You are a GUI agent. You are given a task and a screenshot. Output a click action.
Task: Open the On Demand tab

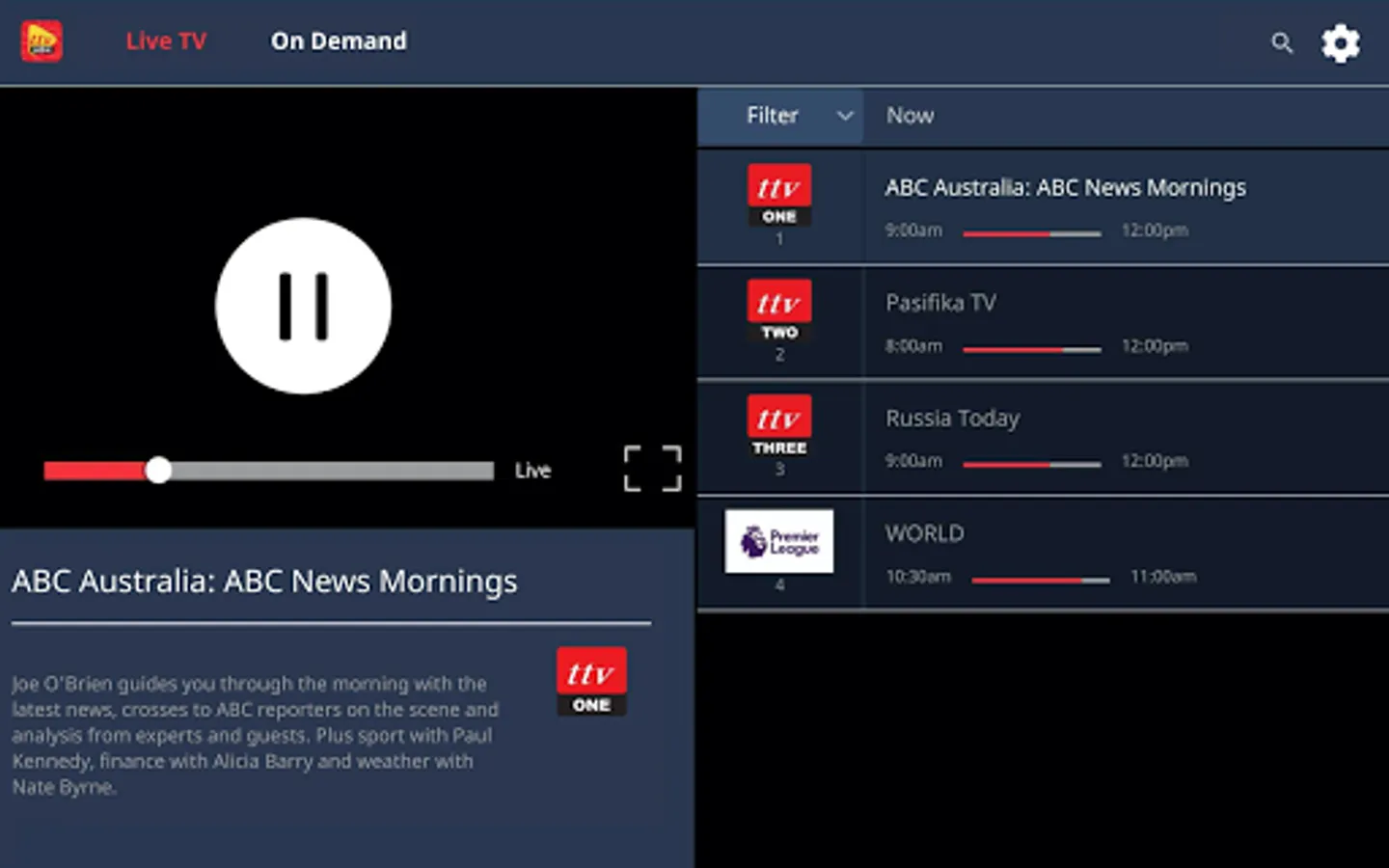(x=339, y=41)
